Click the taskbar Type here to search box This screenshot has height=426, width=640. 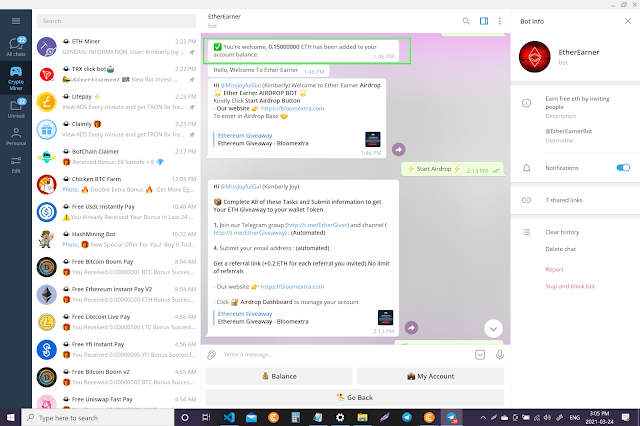click(x=98, y=417)
